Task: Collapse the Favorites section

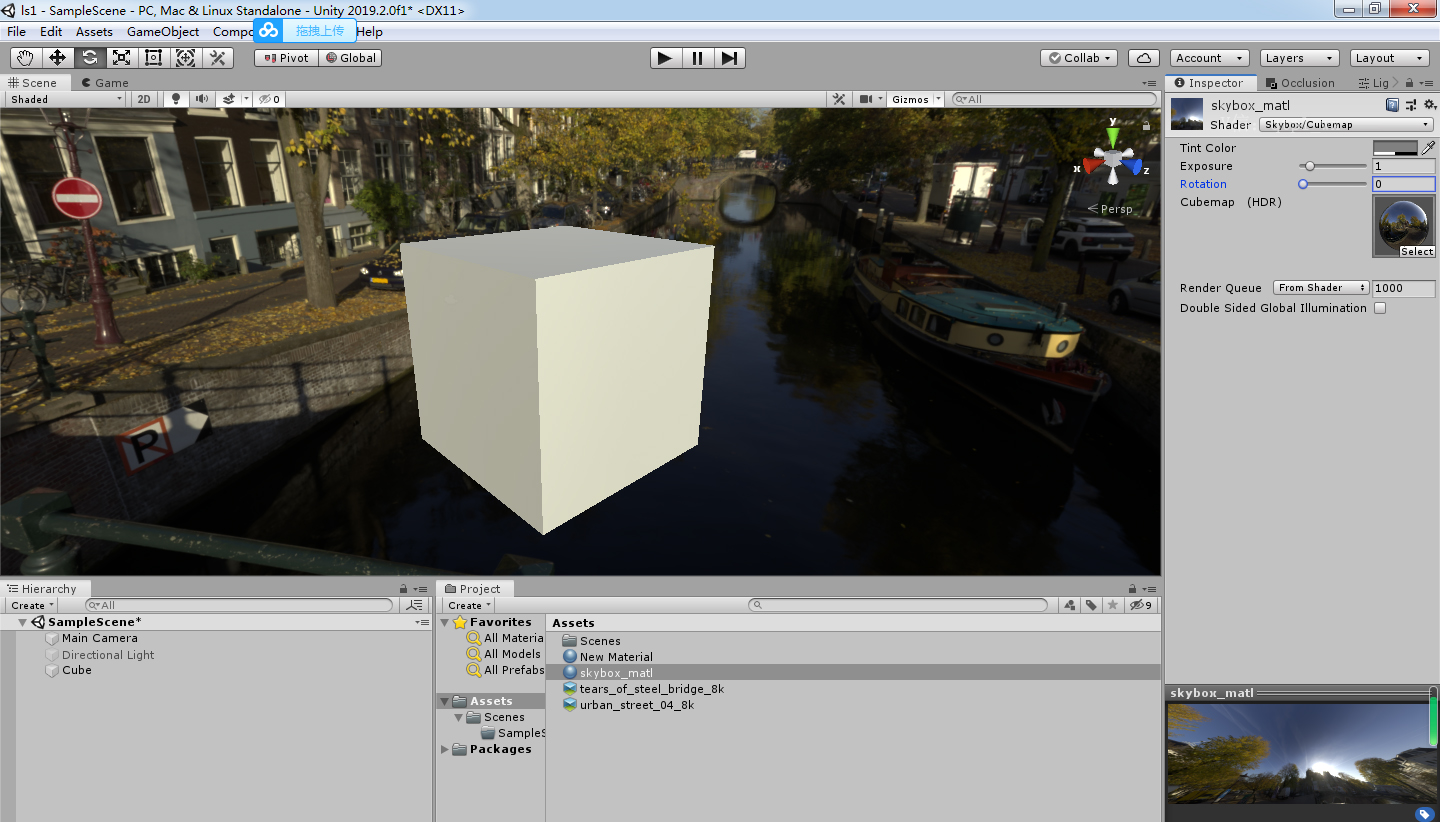Action: 445,622
